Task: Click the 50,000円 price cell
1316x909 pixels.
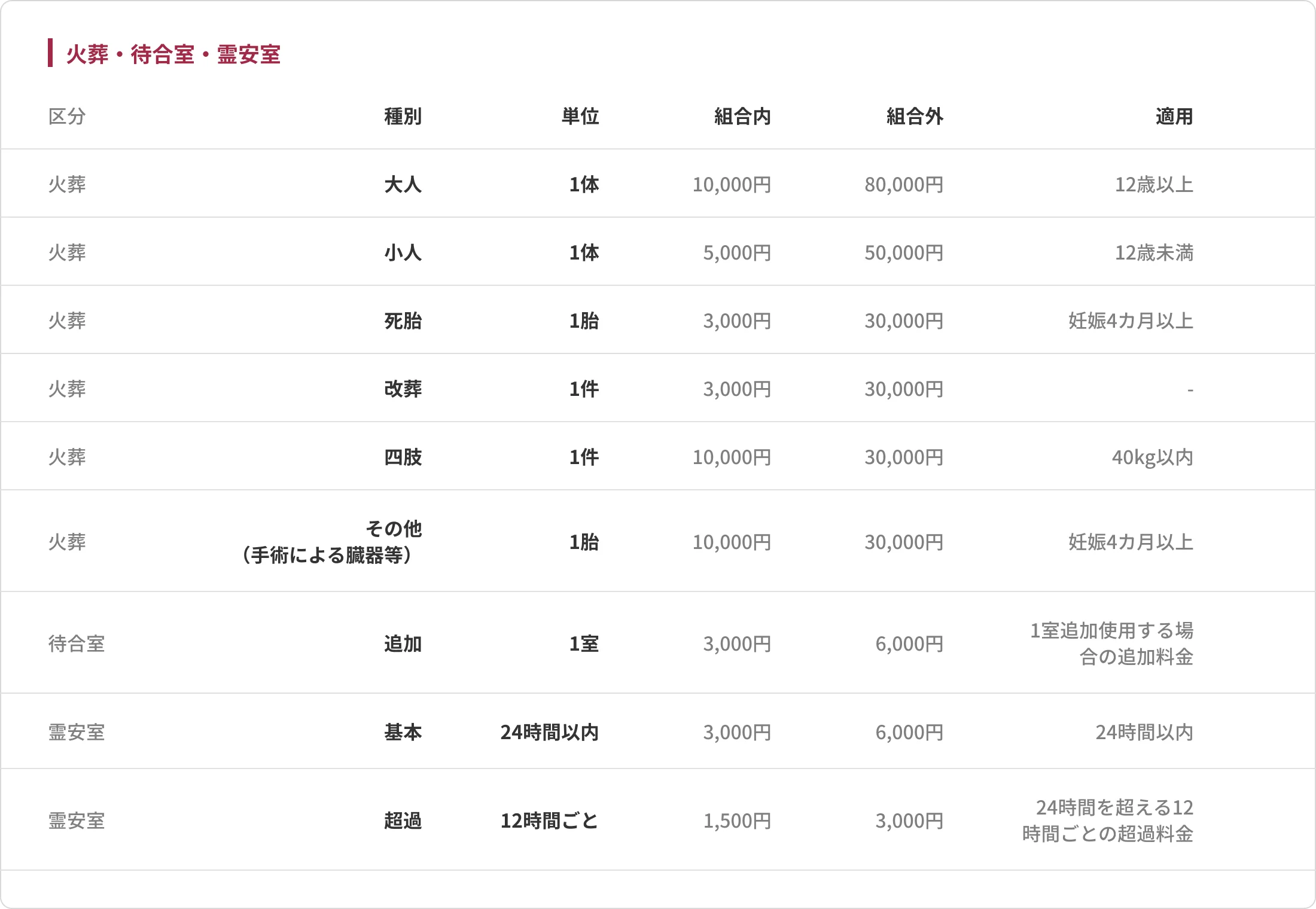Action: (x=904, y=252)
